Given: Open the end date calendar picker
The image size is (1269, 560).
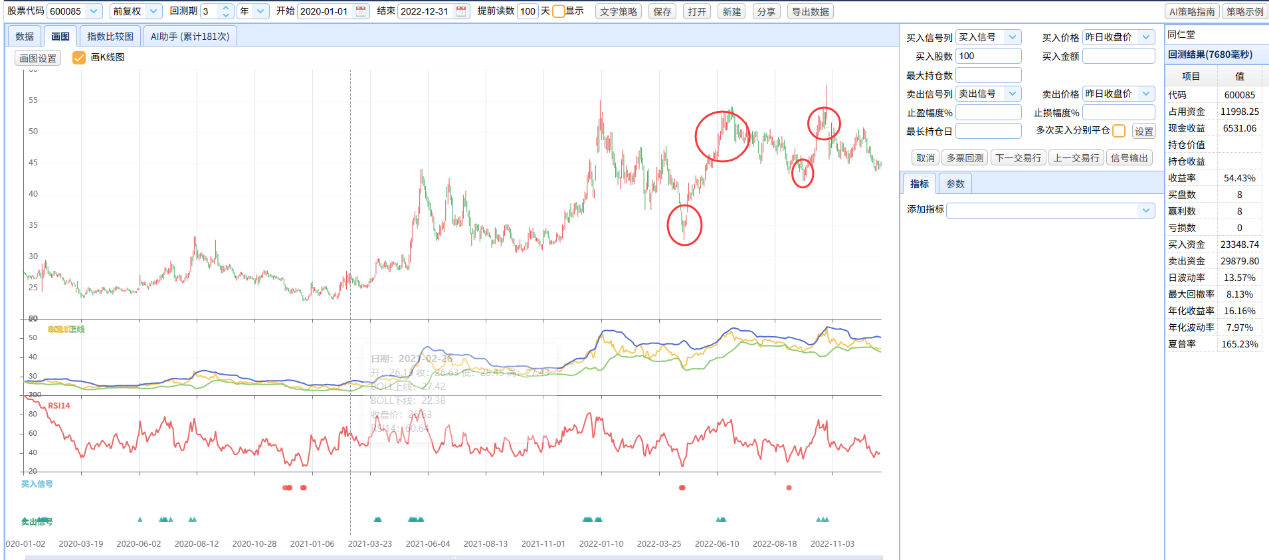Looking at the screenshot, I should (461, 11).
